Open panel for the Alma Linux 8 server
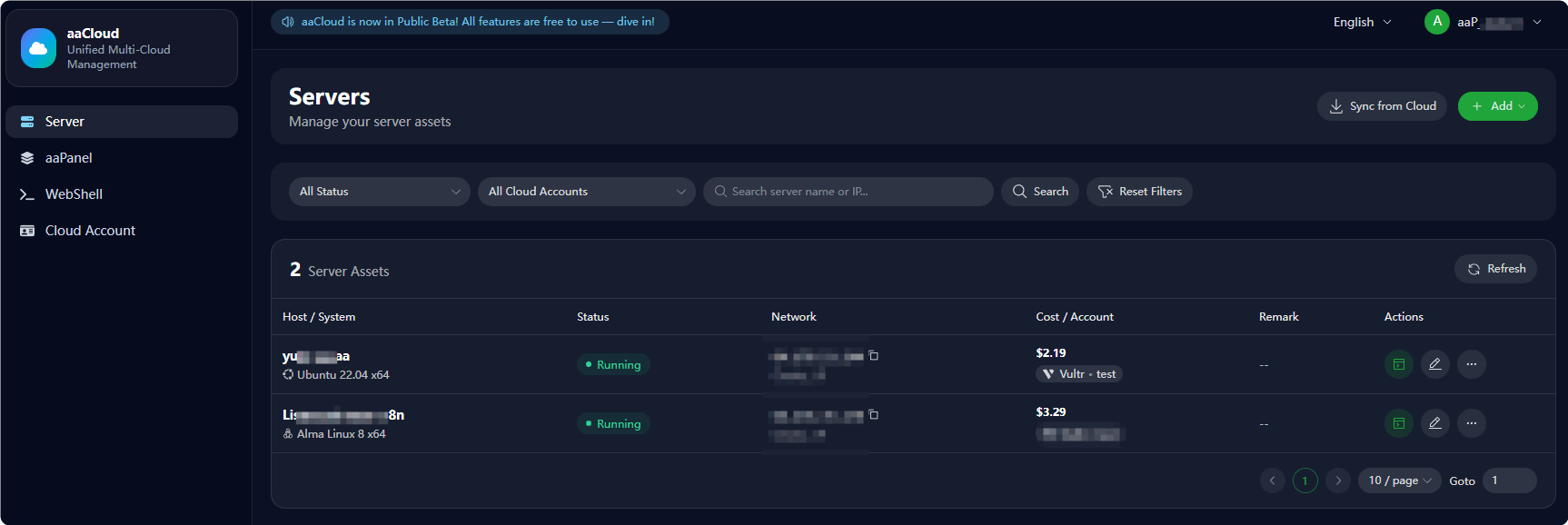The height and width of the screenshot is (525, 1568). 1399,423
